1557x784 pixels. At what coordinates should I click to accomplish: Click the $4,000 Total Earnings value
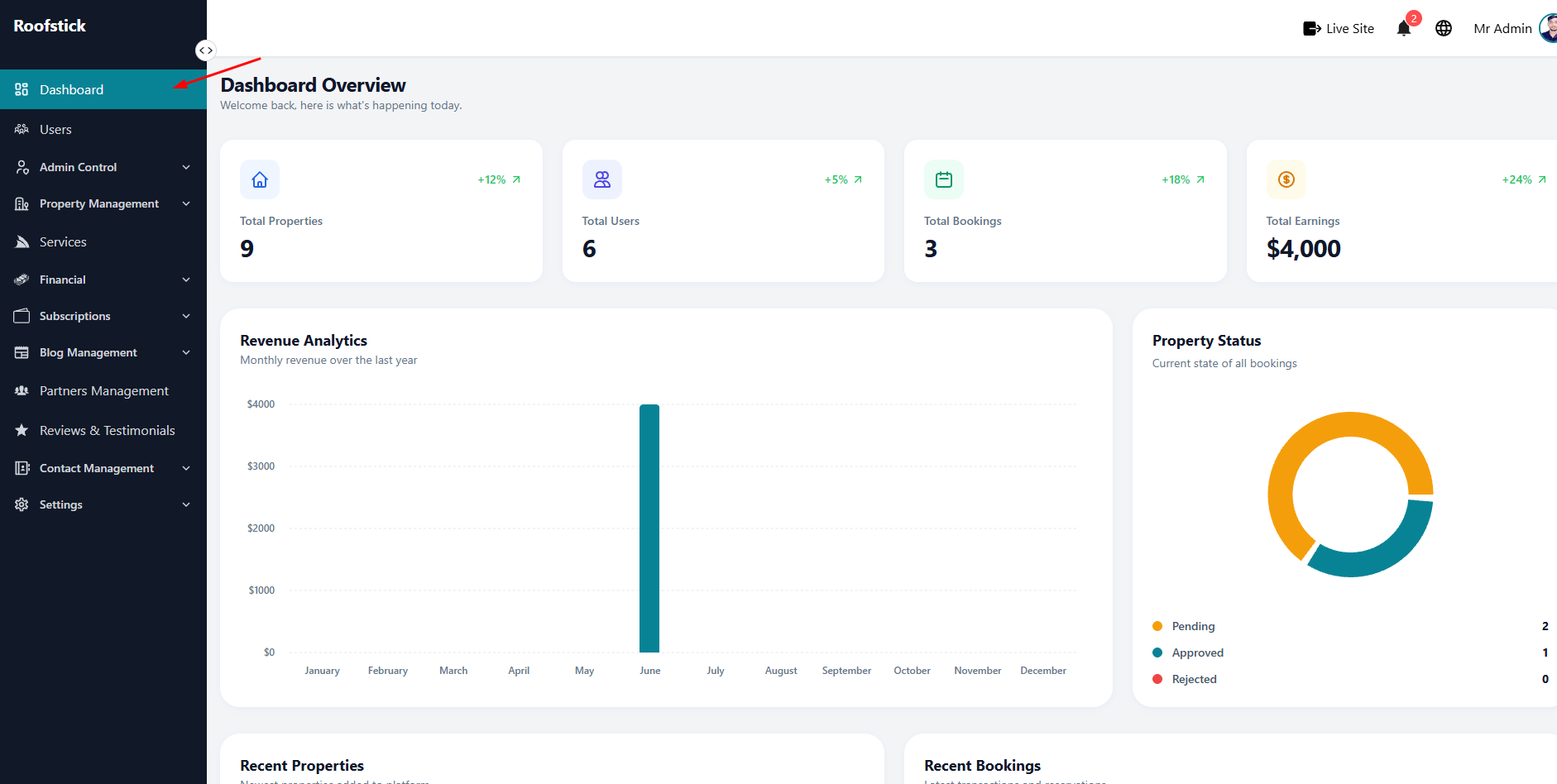1303,248
